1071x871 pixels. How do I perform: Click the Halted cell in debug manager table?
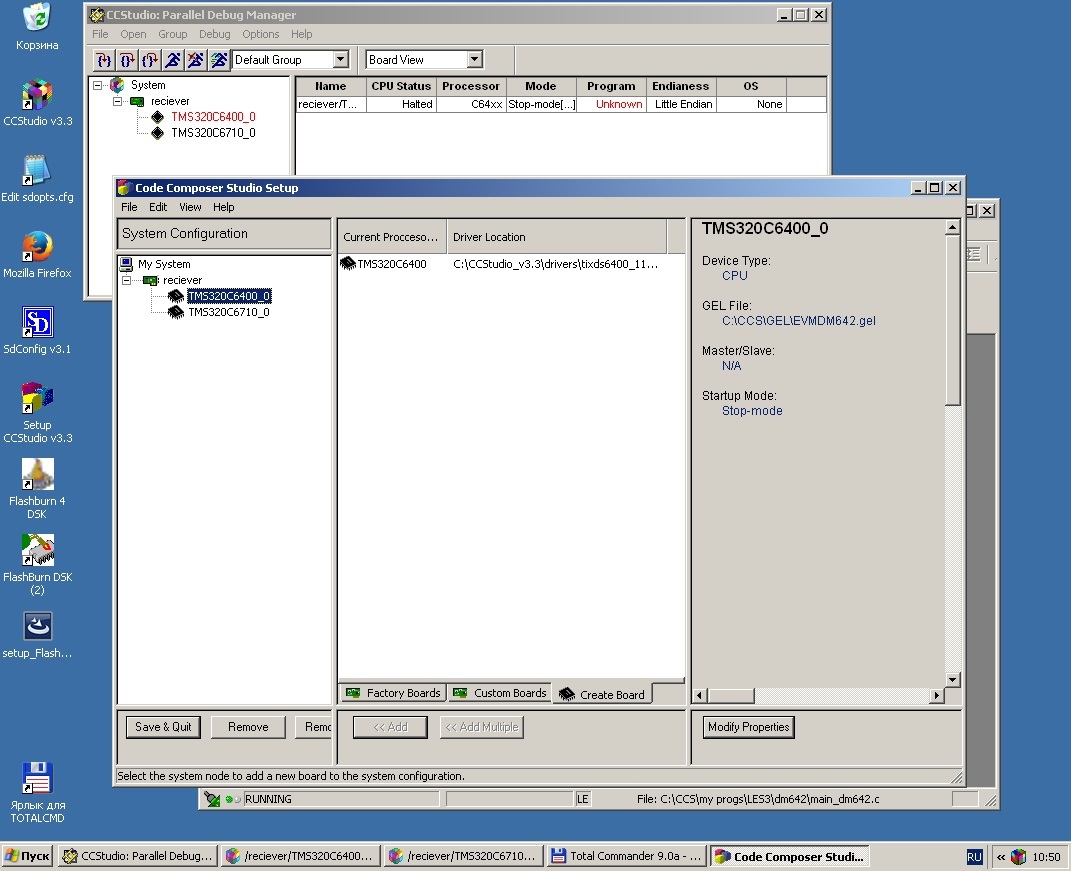point(401,104)
